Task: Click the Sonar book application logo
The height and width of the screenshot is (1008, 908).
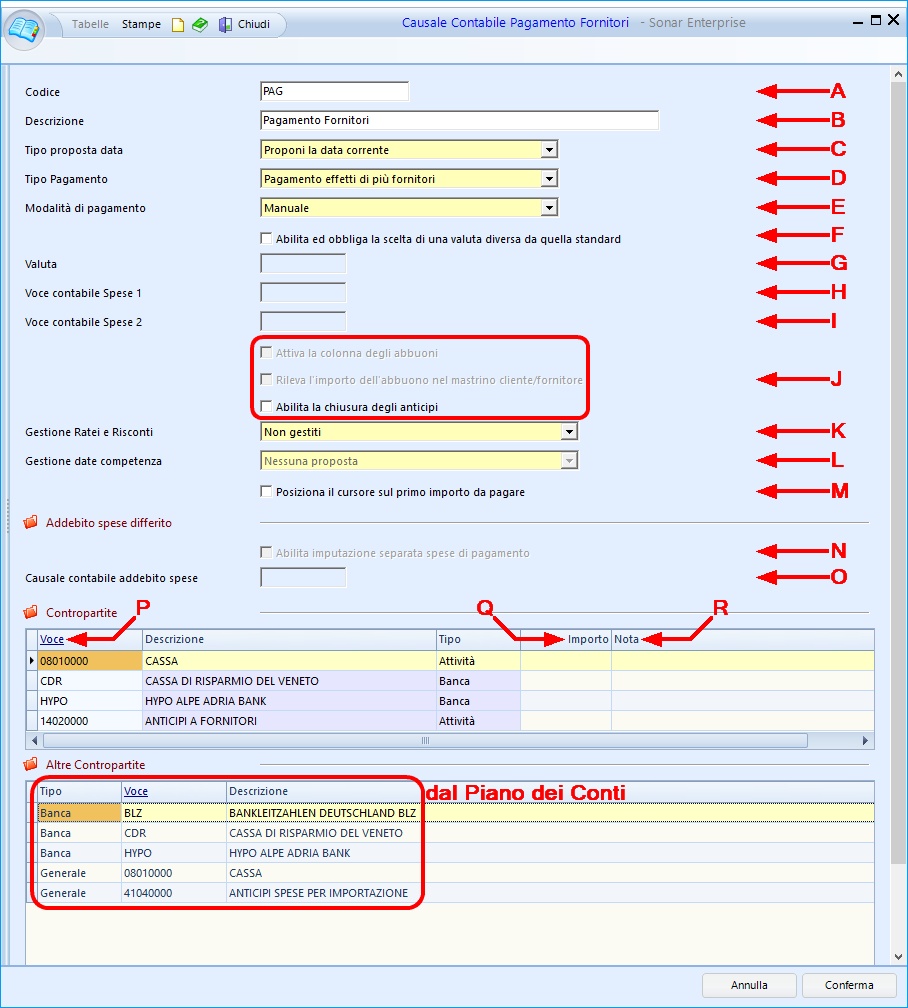Action: click(x=25, y=26)
